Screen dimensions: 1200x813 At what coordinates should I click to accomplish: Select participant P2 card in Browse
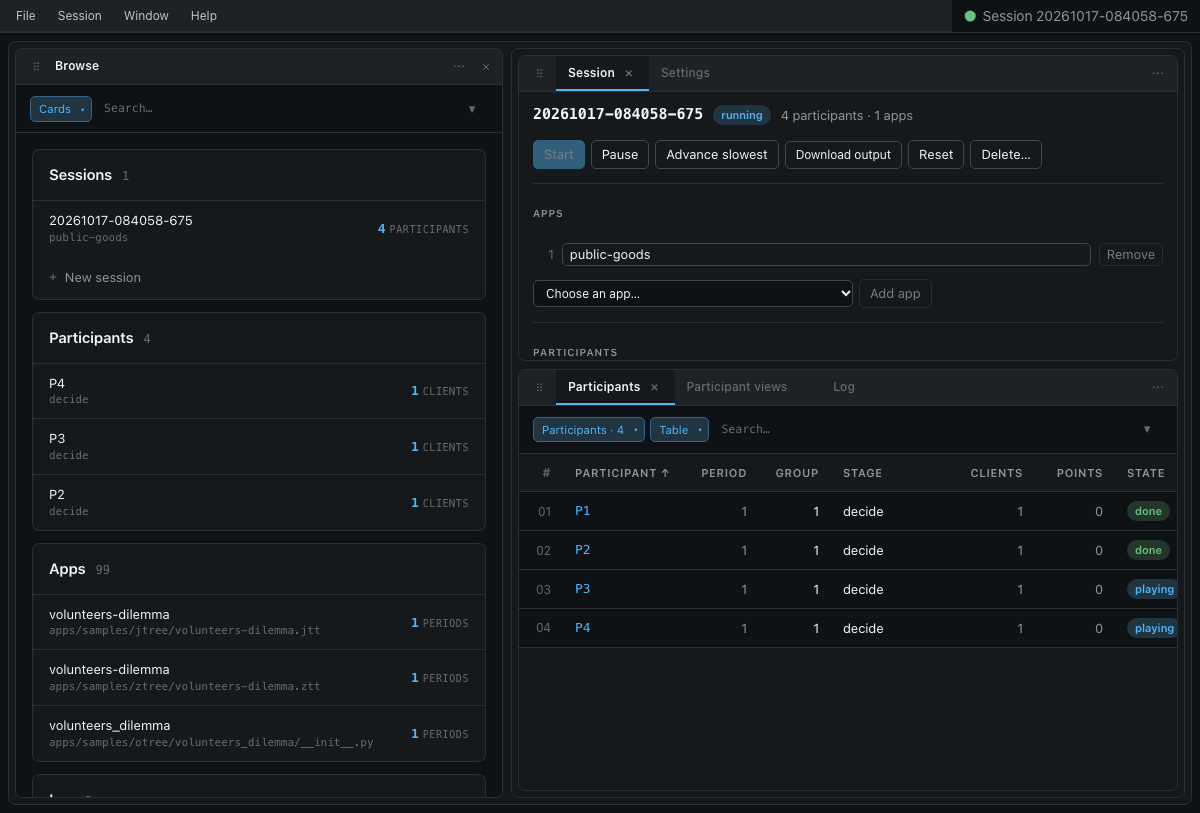259,503
